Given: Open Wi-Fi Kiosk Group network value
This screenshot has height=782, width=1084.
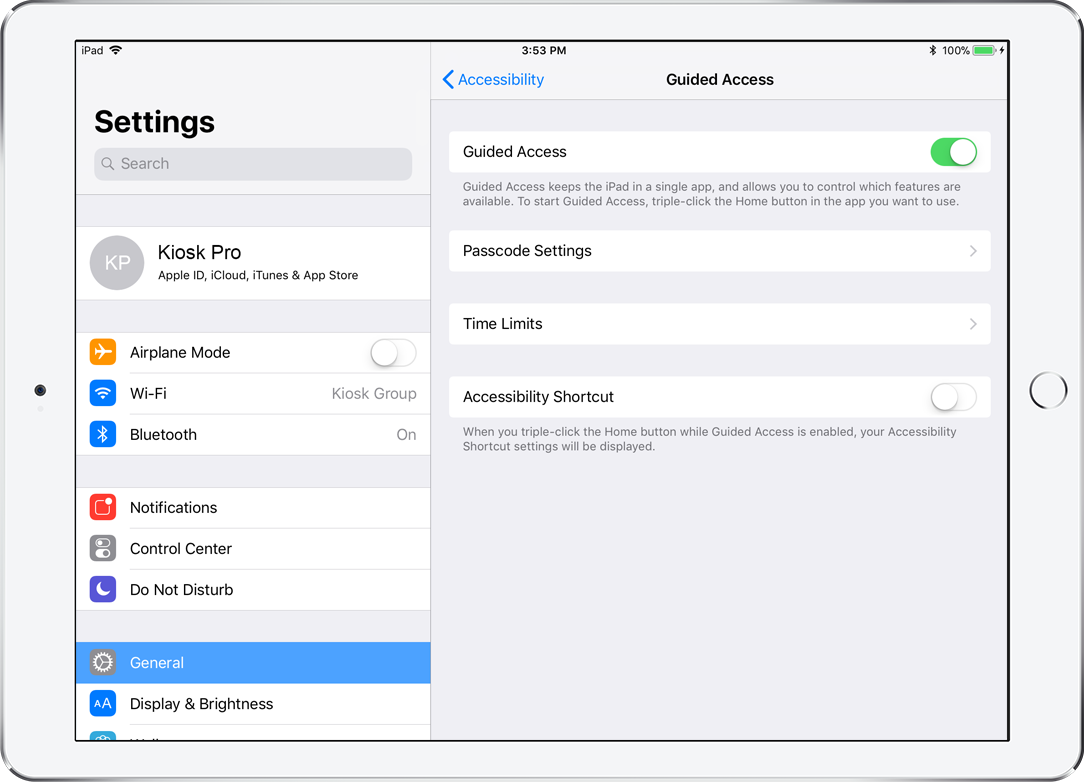Looking at the screenshot, I should pos(374,393).
